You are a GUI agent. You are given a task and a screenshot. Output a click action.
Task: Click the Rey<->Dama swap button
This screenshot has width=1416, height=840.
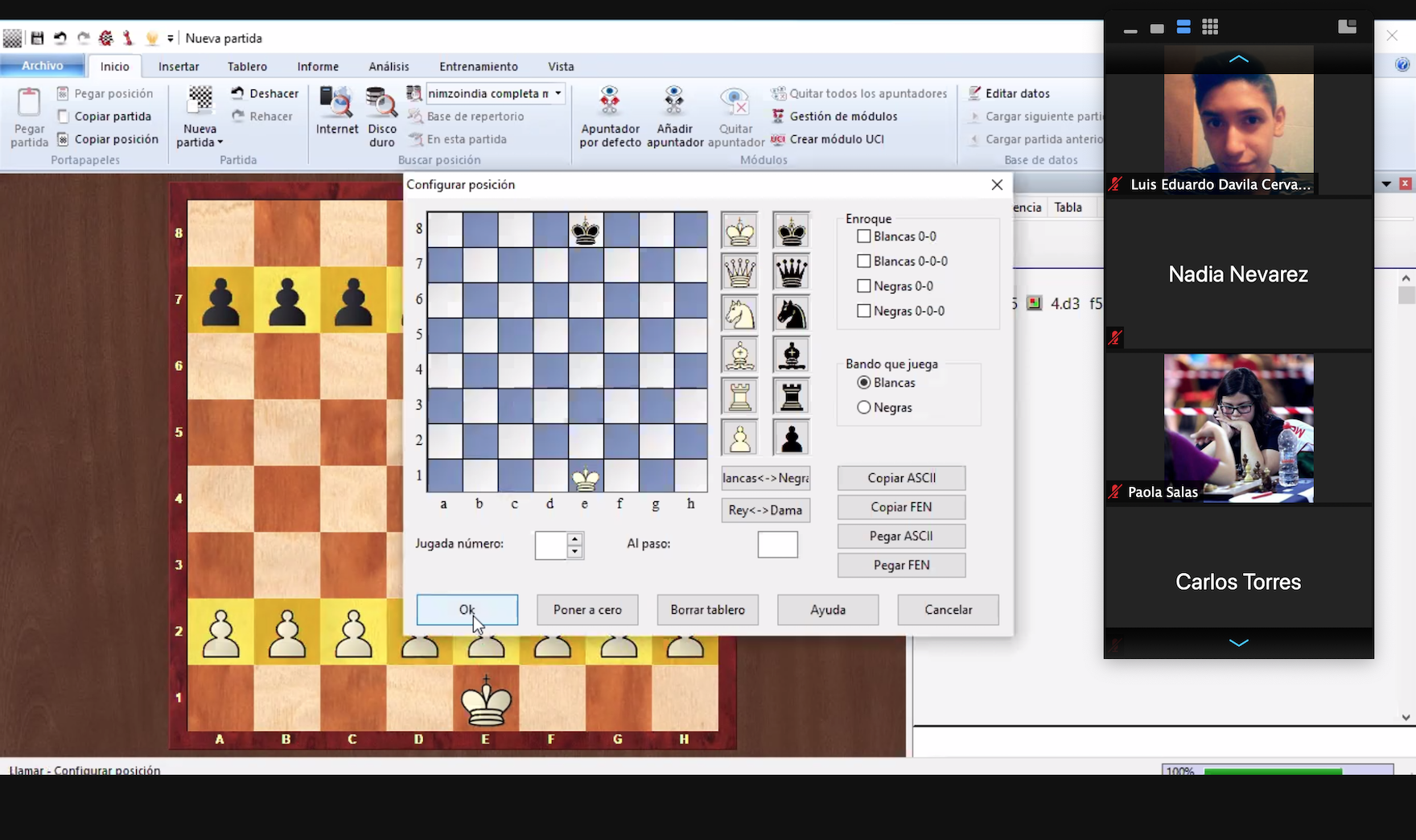point(765,510)
